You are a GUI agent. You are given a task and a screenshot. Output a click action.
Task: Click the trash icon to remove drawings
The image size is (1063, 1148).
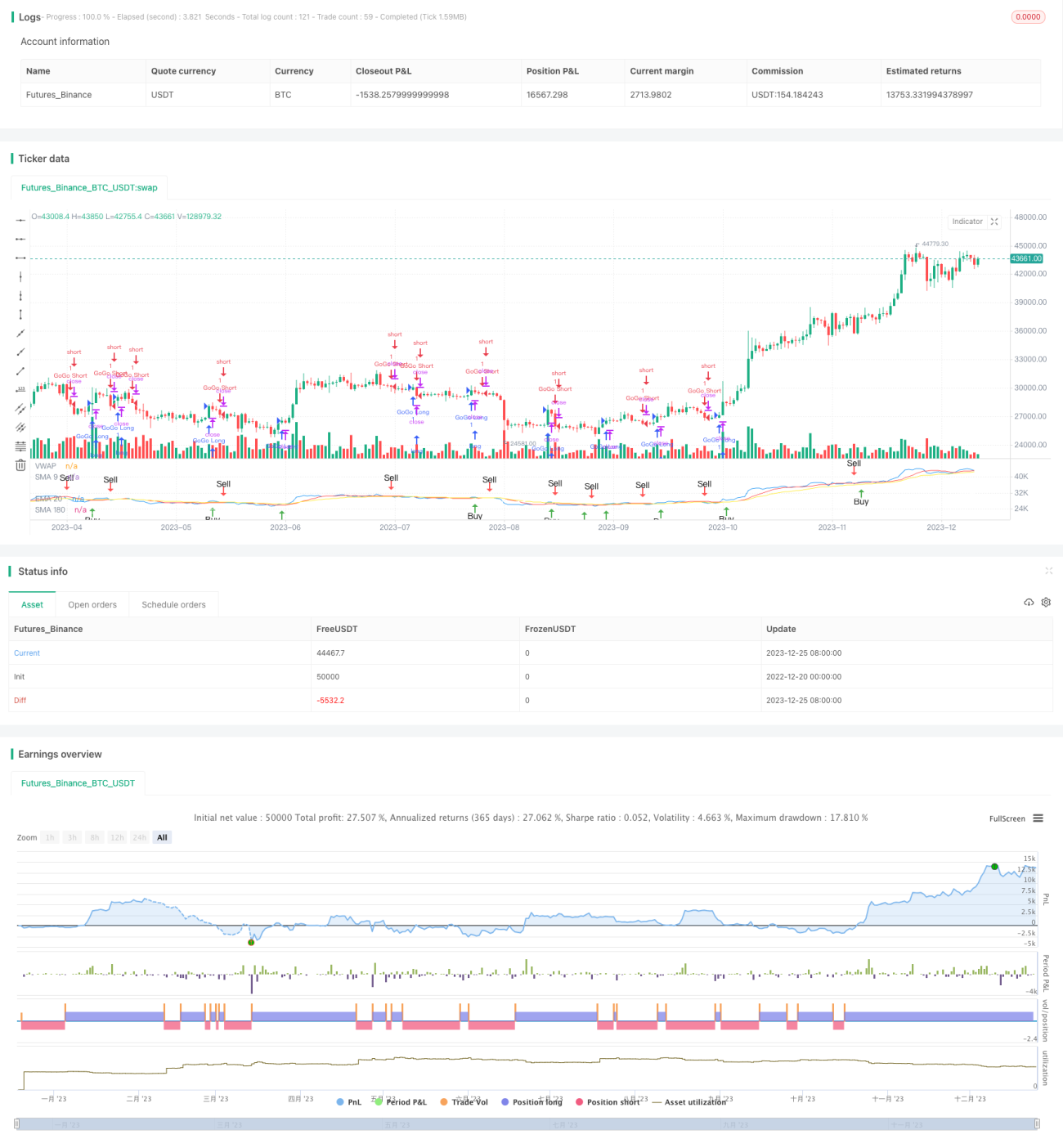coord(20,465)
